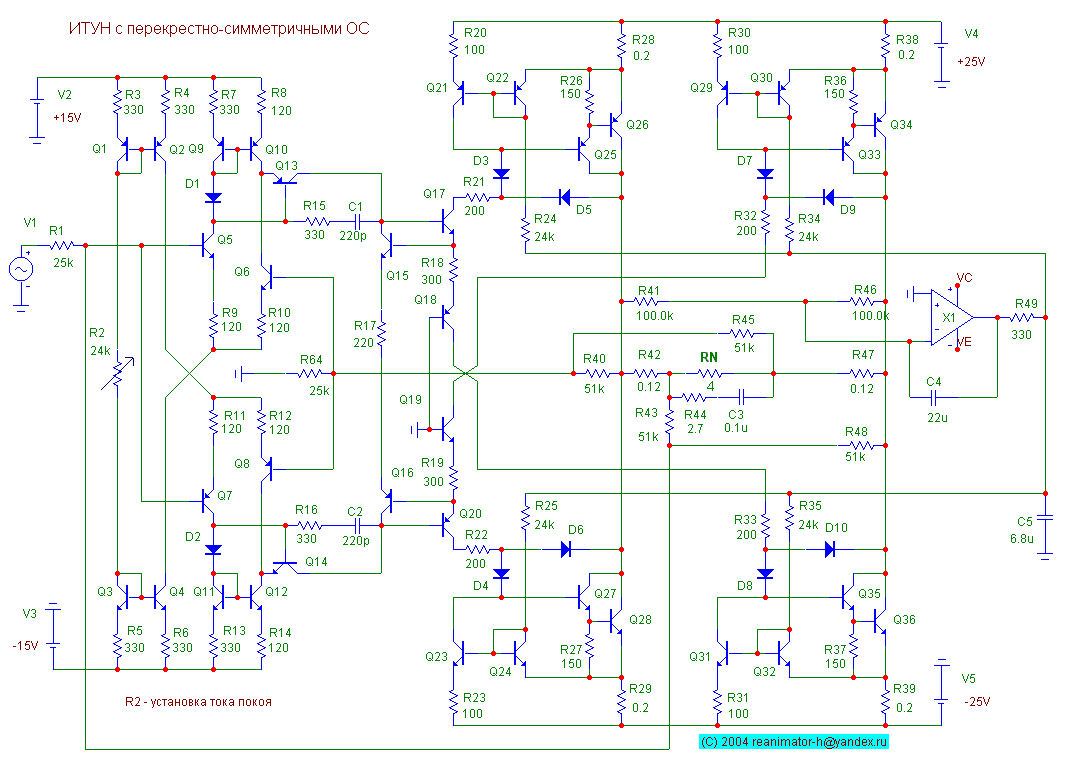Image resolution: width=1081 pixels, height=773 pixels.
Task: Click the 'VC' pin label on the op-amp
Action: 964,278
